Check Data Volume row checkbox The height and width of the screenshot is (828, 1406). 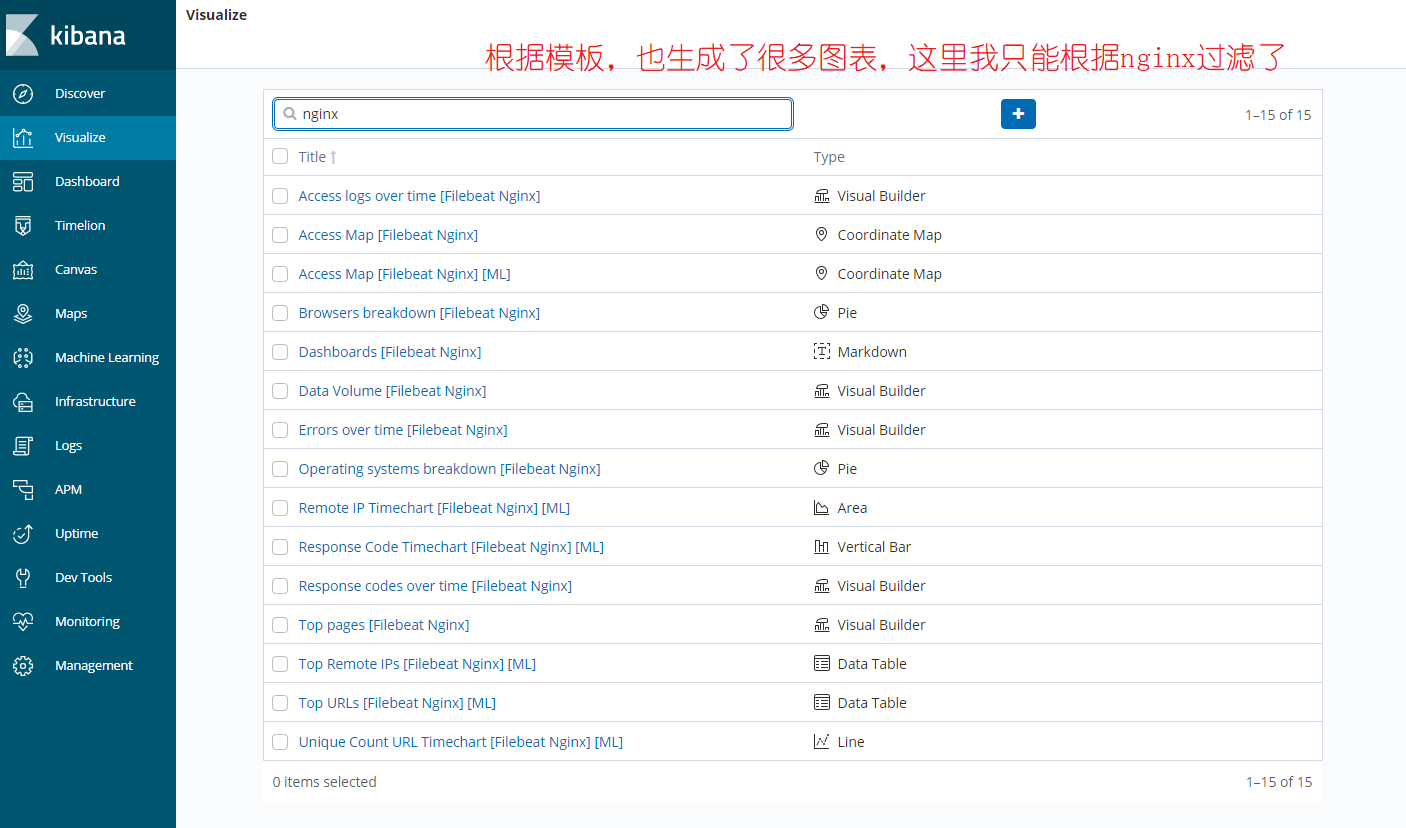280,391
